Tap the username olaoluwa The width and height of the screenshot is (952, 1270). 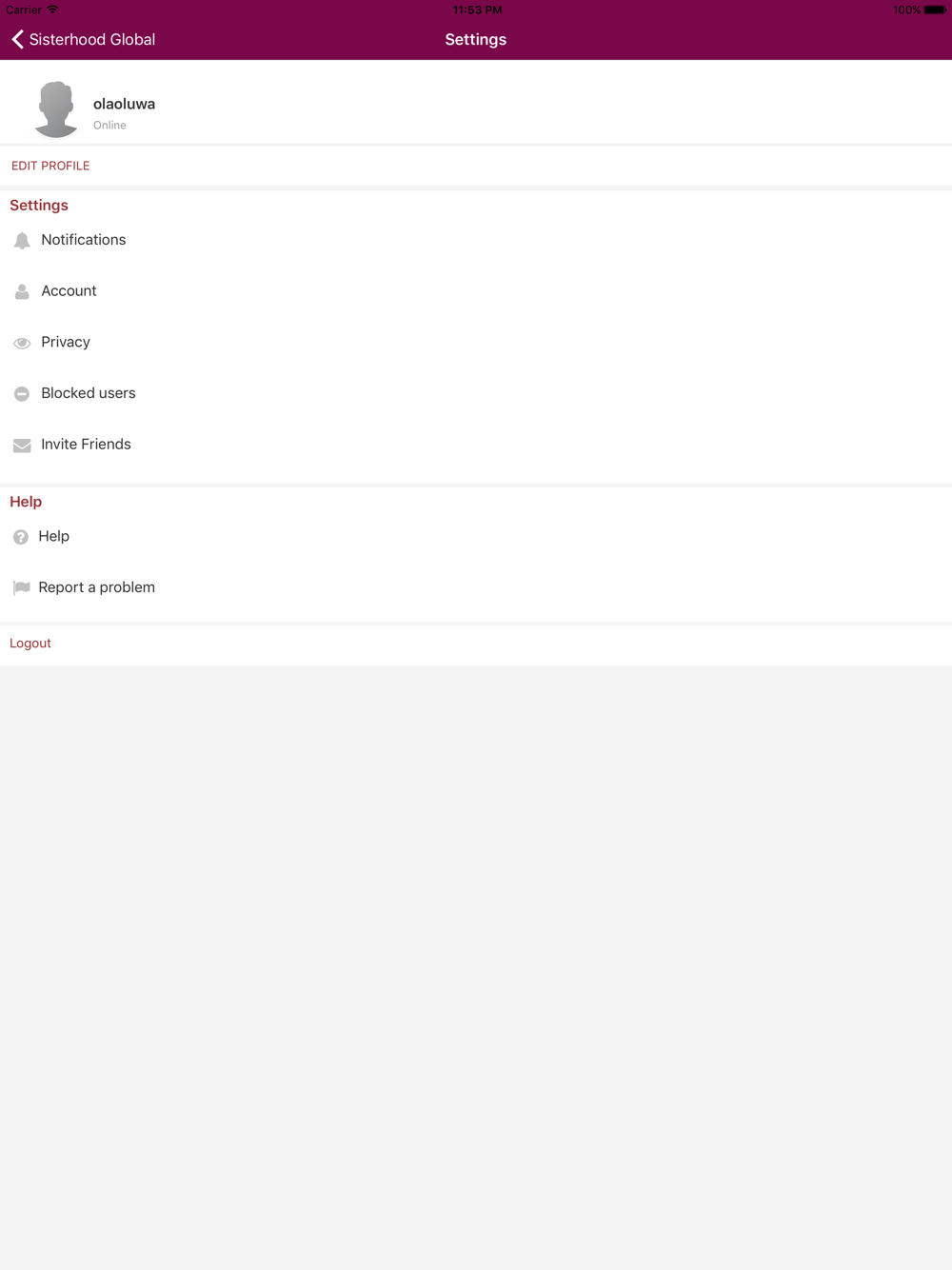click(x=124, y=104)
